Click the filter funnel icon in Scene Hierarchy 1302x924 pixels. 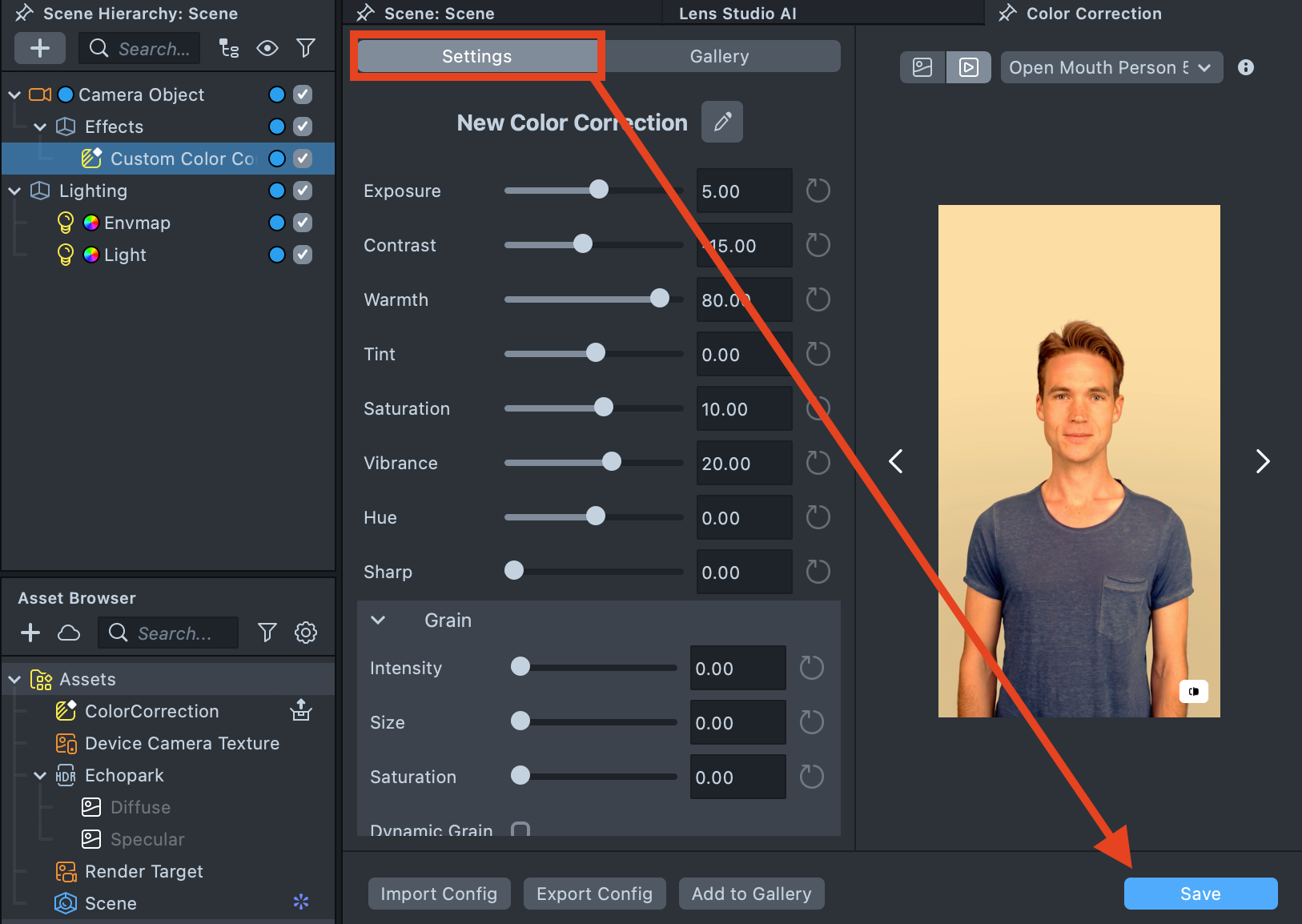tap(305, 48)
